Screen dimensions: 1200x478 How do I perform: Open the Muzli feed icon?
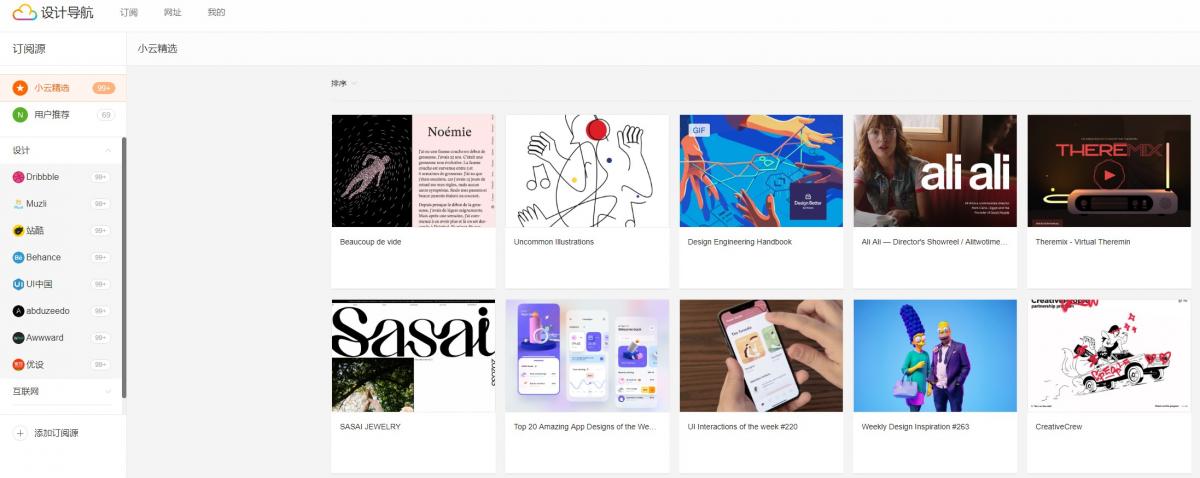click(x=18, y=204)
